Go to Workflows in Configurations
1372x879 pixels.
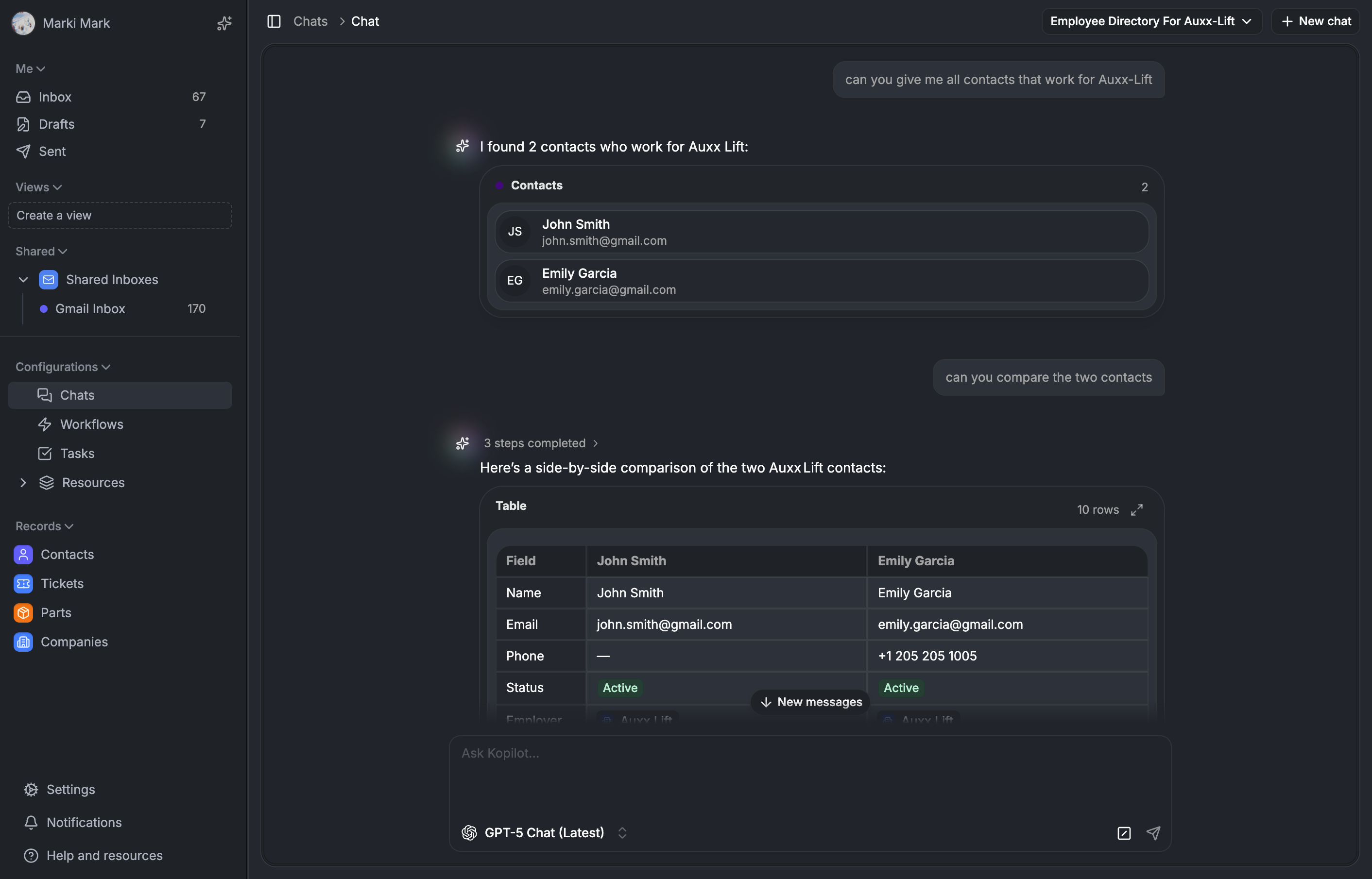click(91, 424)
